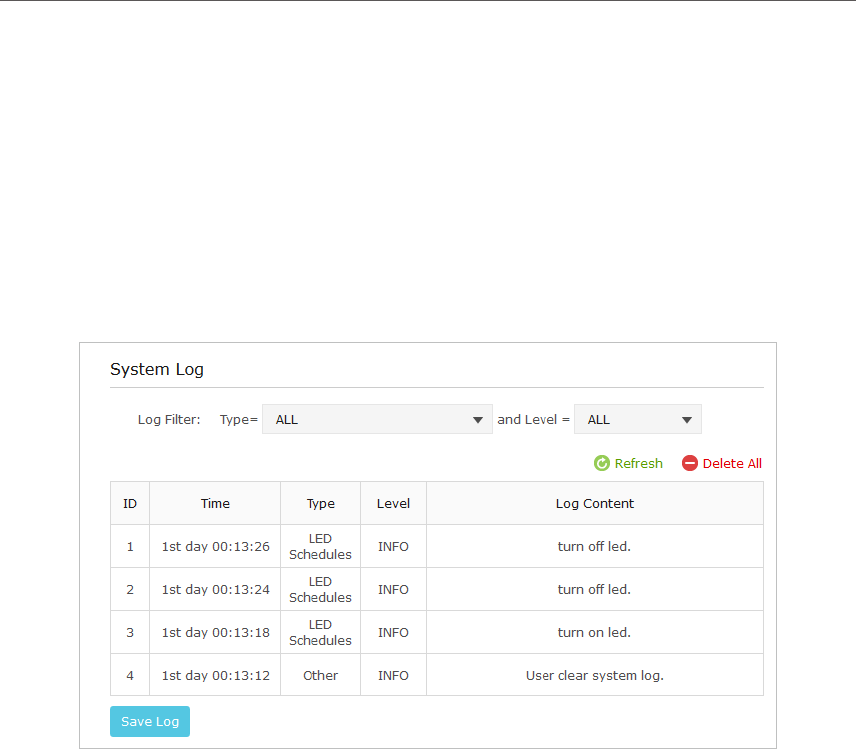Select time cell 1st day 00:13:26
Screen dimensions: 856x749
pos(216,546)
